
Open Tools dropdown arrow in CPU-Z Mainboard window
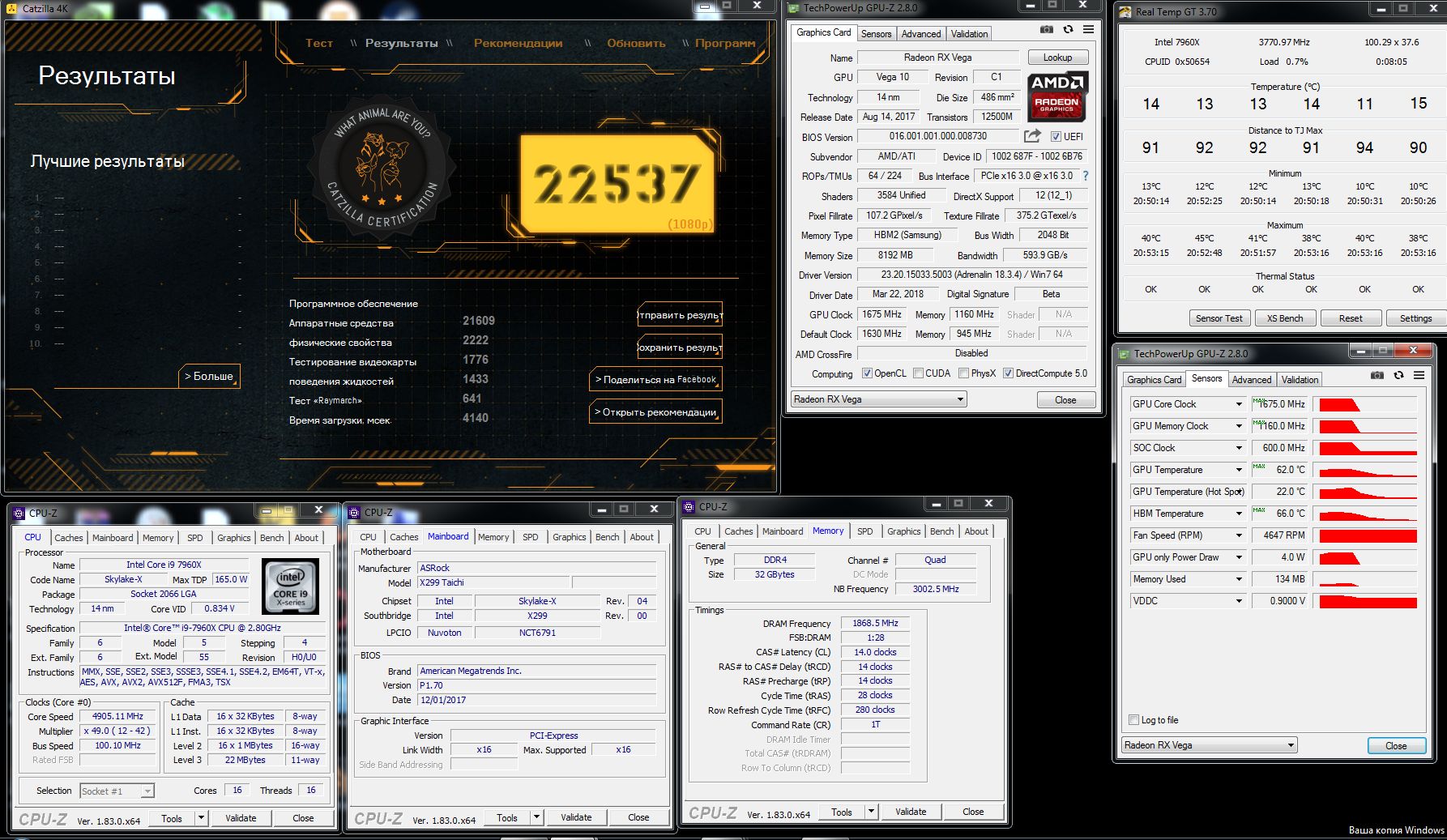[536, 817]
